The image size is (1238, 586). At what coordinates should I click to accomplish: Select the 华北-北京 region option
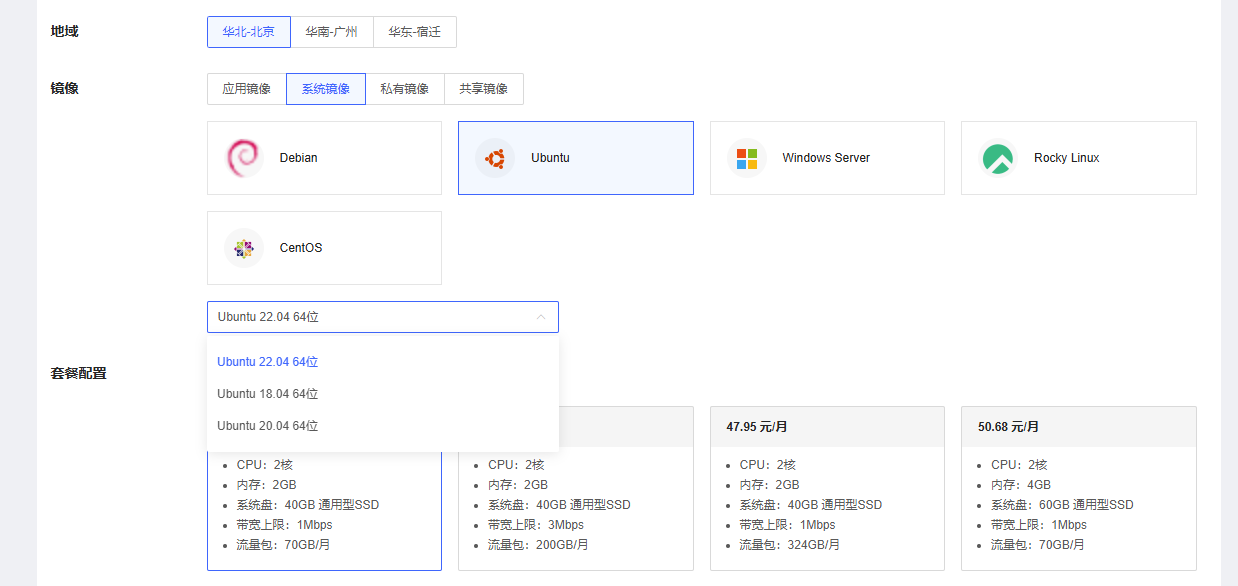(x=249, y=32)
